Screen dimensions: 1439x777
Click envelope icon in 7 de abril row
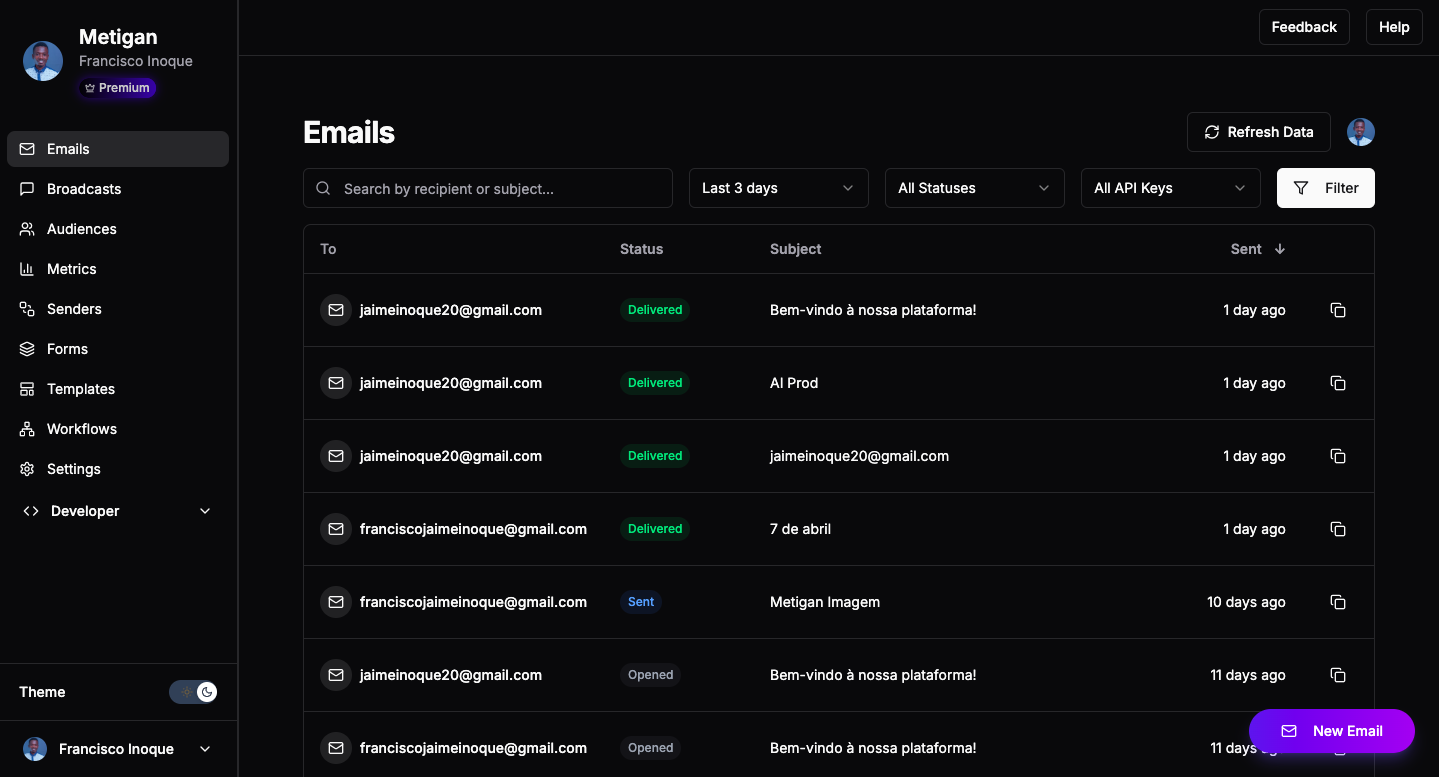(336, 529)
